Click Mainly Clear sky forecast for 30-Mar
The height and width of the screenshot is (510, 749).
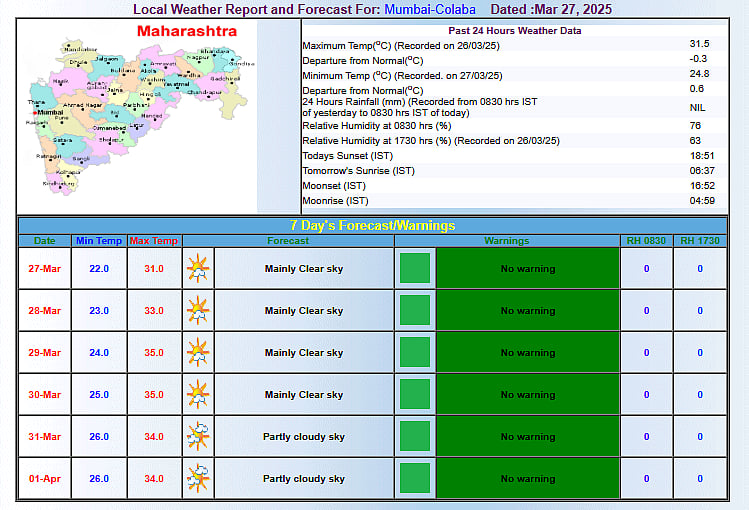(304, 394)
